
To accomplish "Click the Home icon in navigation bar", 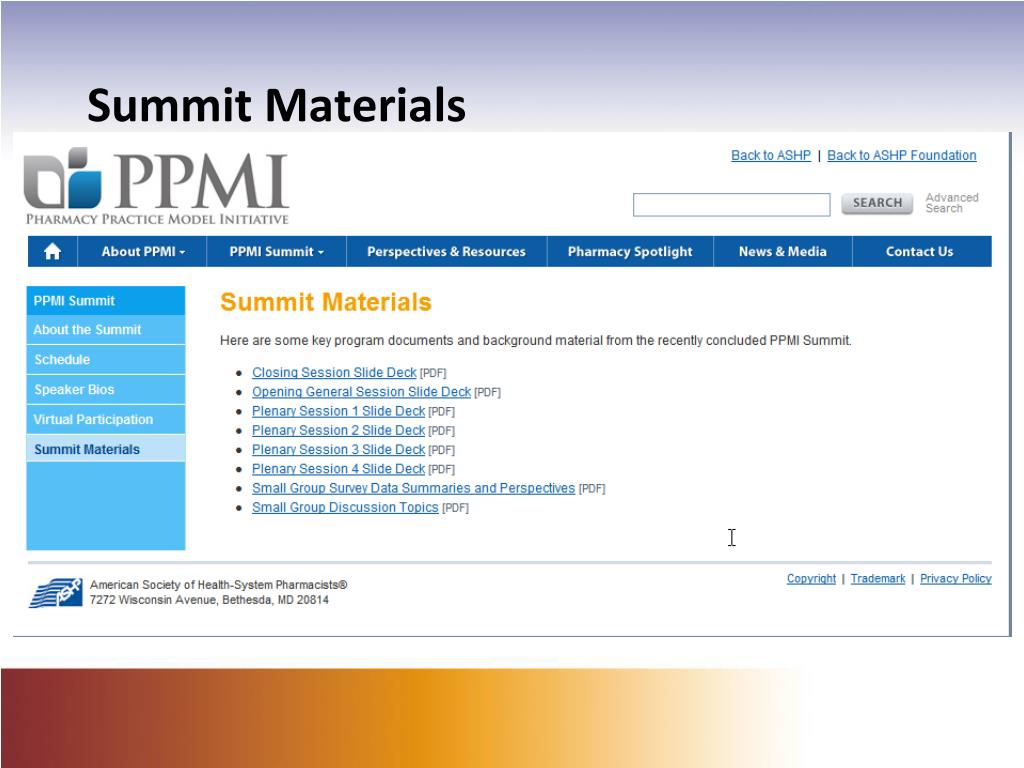I will coord(52,251).
